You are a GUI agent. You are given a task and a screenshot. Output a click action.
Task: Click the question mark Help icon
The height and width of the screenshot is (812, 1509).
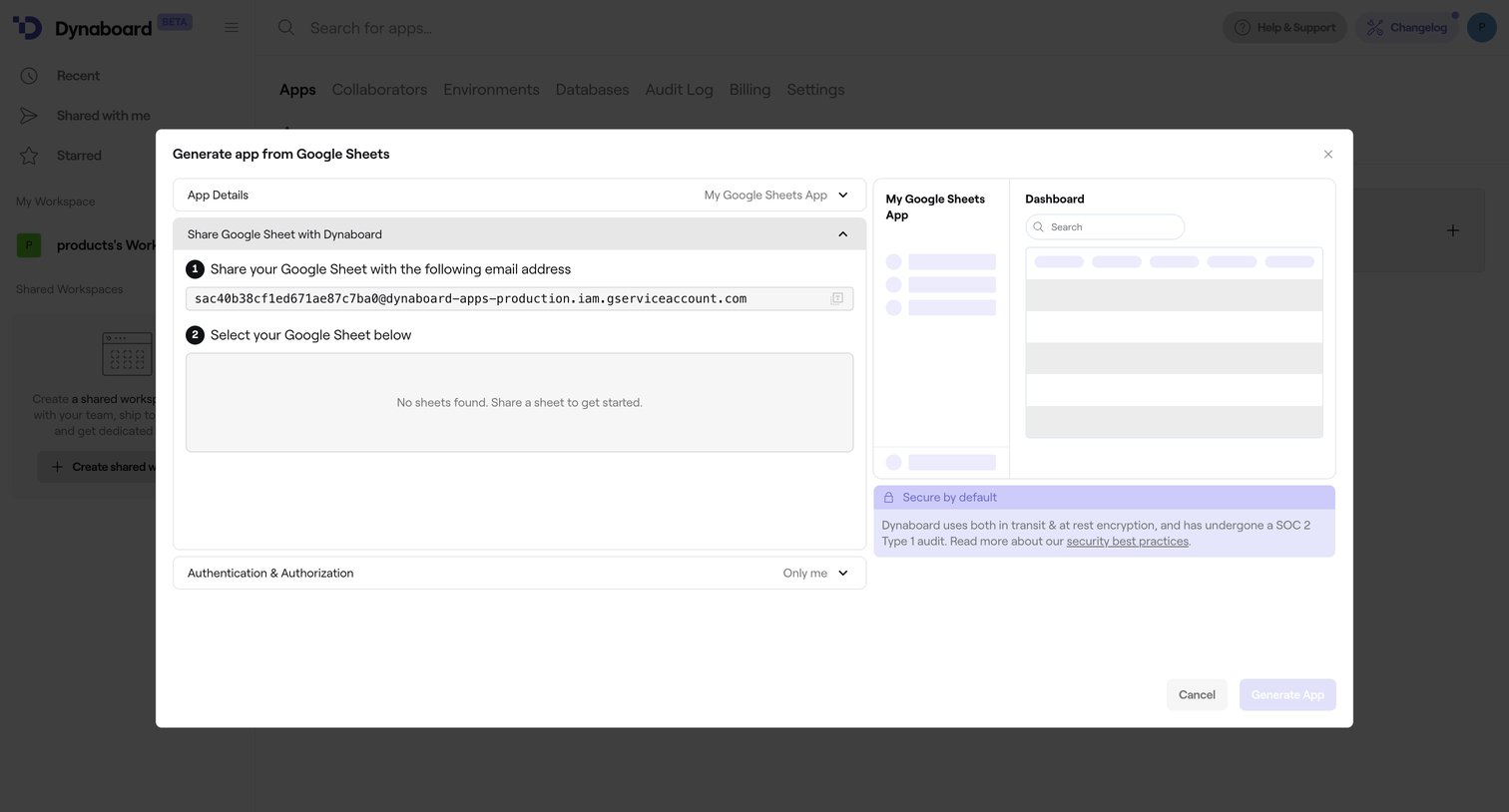point(1243,28)
